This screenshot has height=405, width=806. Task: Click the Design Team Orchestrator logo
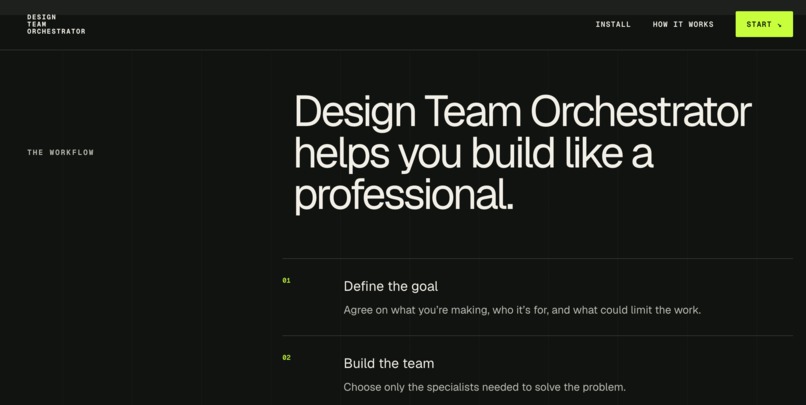(56, 24)
